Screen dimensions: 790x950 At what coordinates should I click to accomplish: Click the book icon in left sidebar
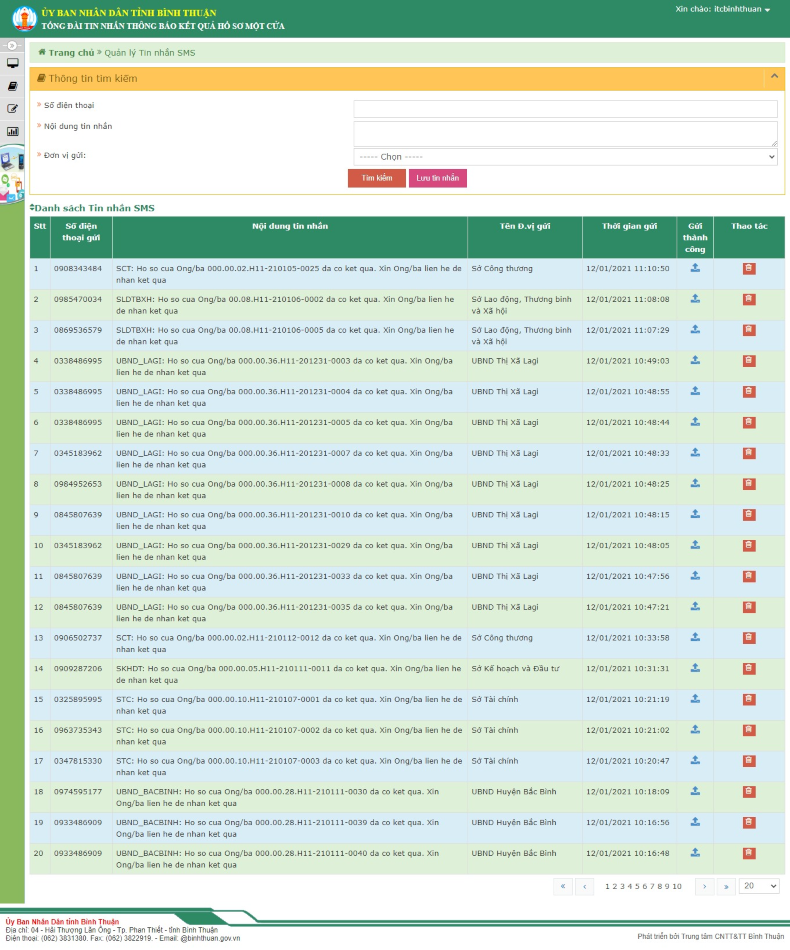click(12, 86)
